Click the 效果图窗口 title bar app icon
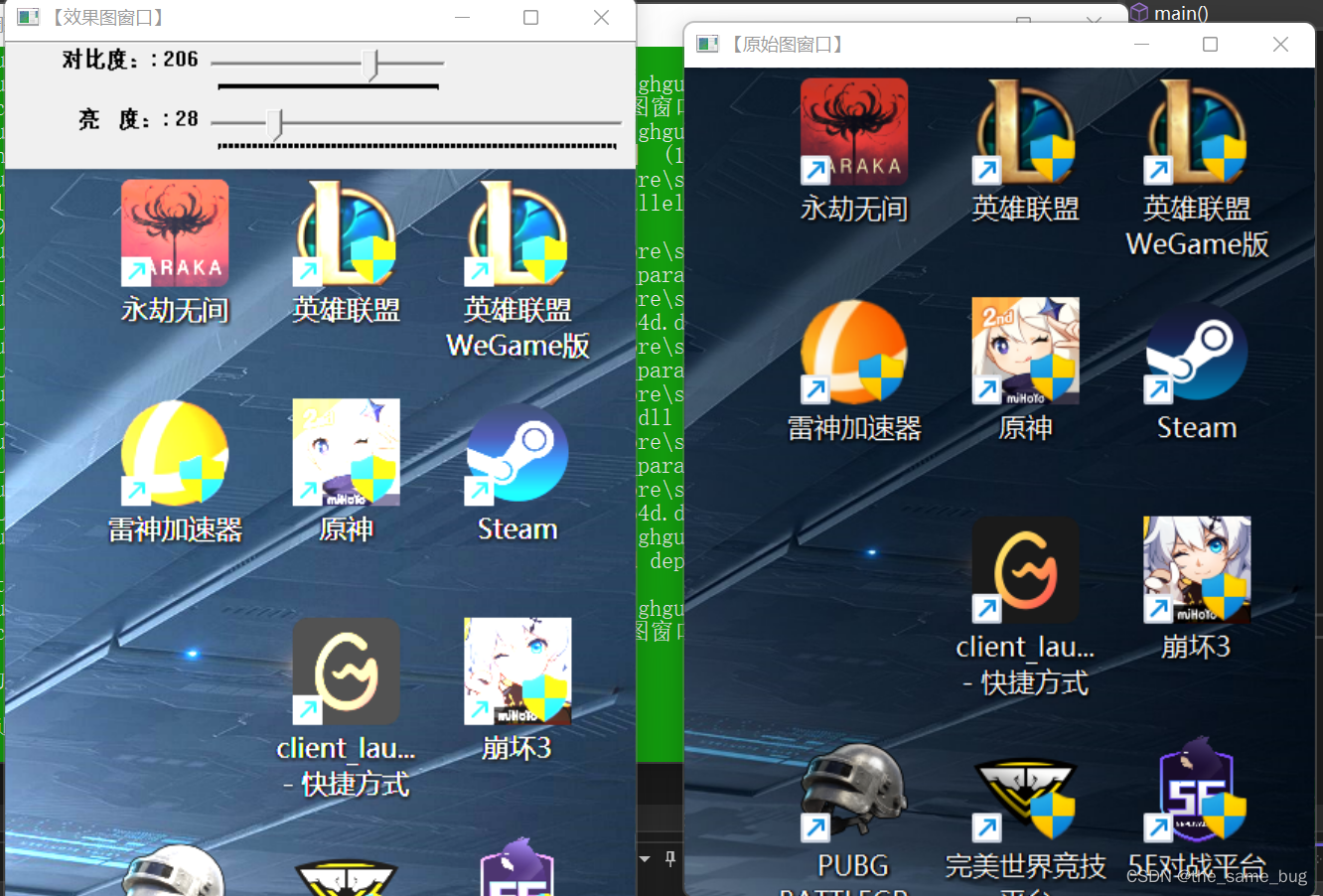The width and height of the screenshot is (1323, 896). tap(28, 17)
